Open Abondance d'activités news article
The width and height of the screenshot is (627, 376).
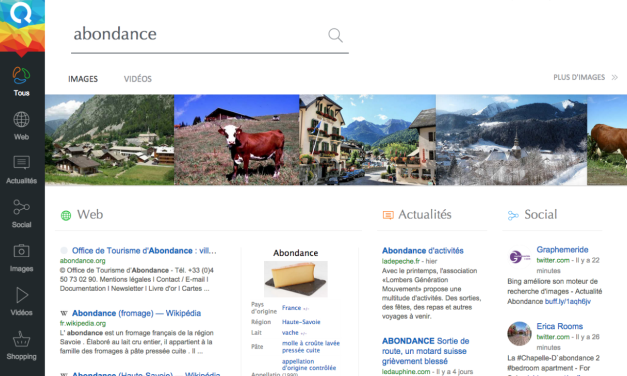[423, 251]
